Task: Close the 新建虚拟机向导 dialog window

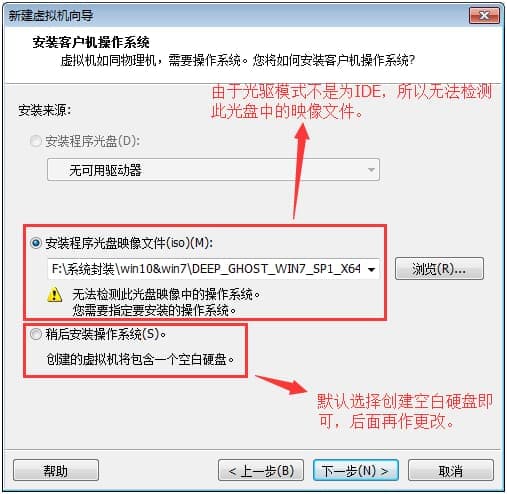Action: (x=484, y=15)
